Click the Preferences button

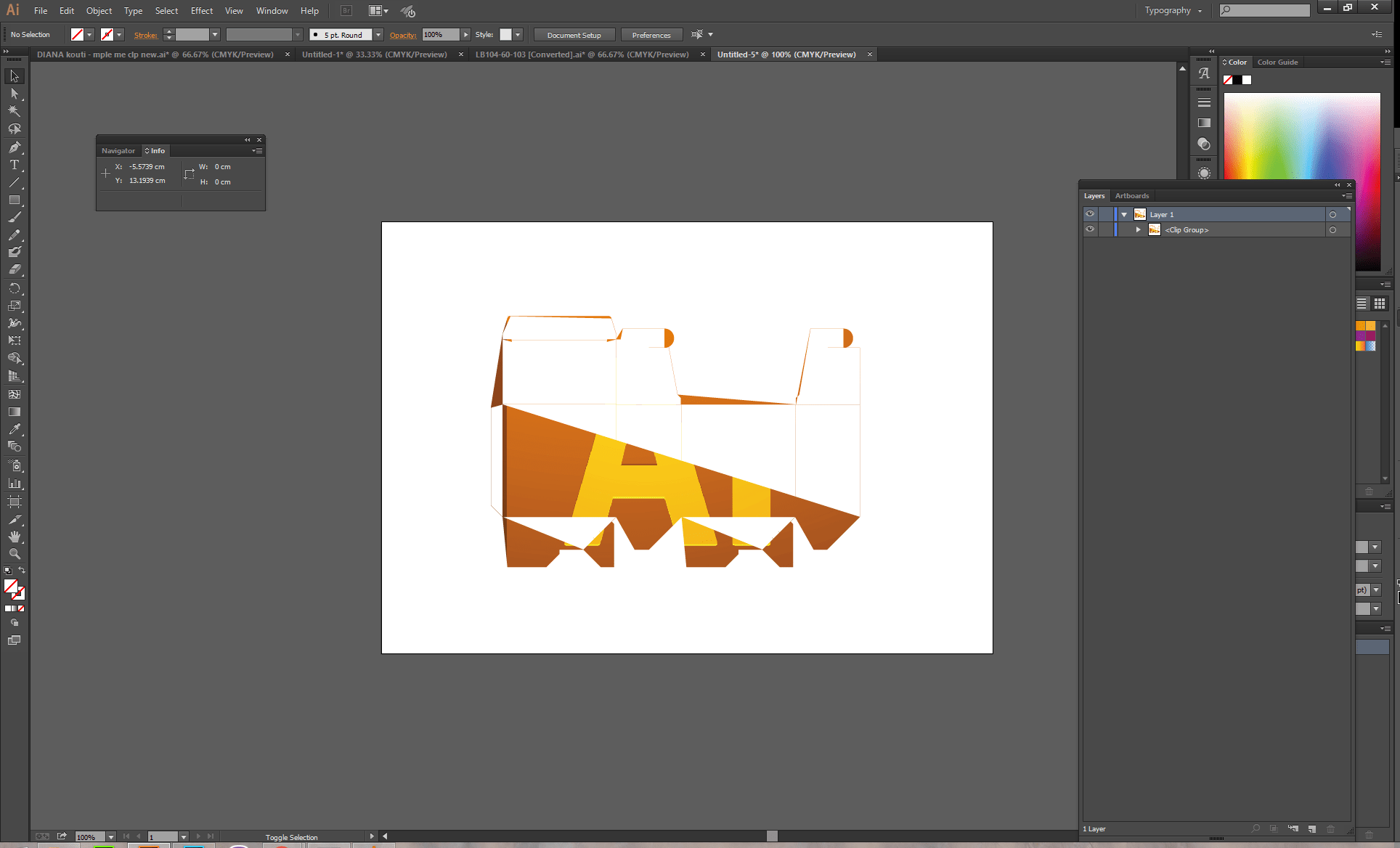tap(651, 35)
